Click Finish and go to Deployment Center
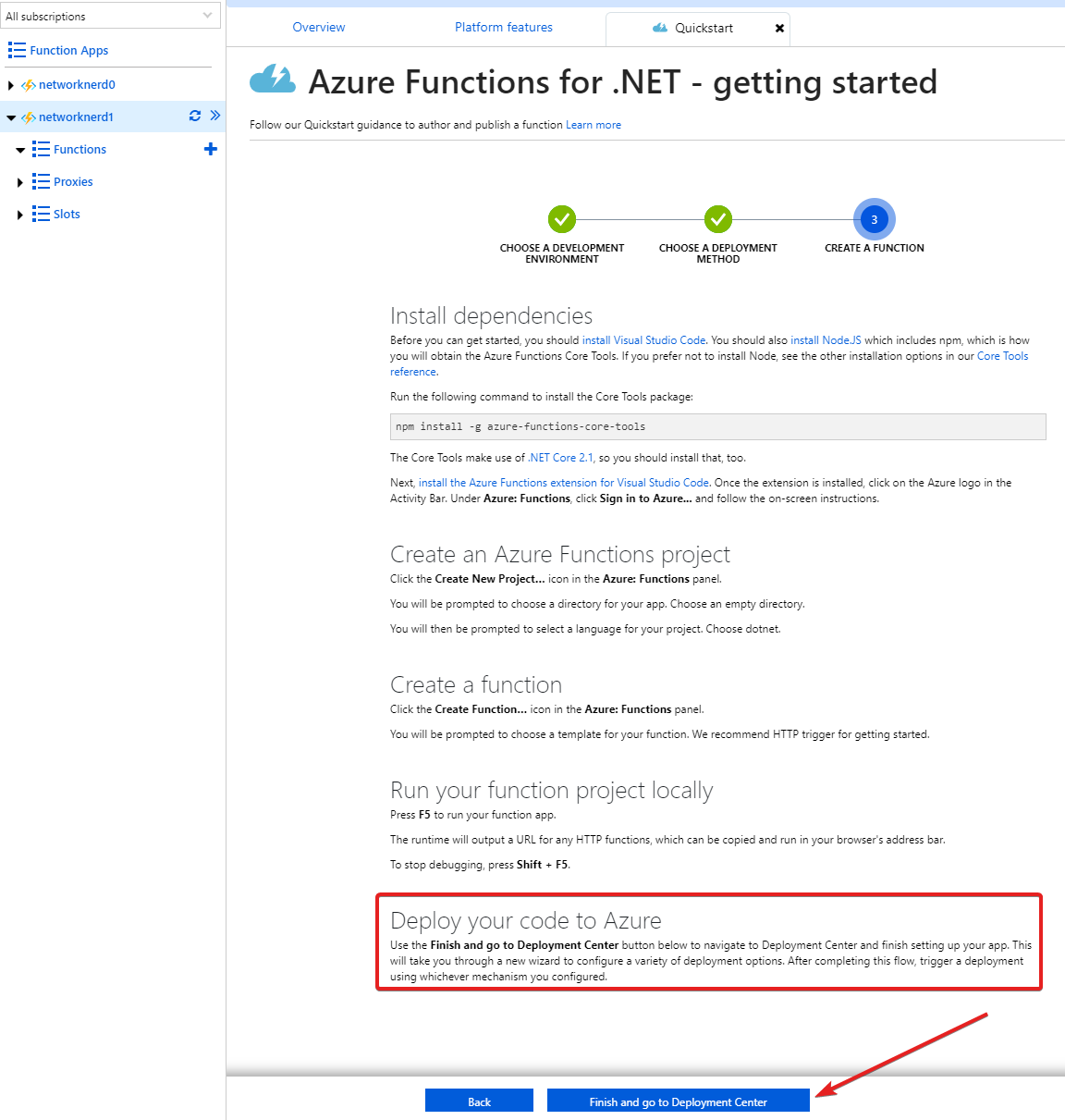 (679, 1101)
